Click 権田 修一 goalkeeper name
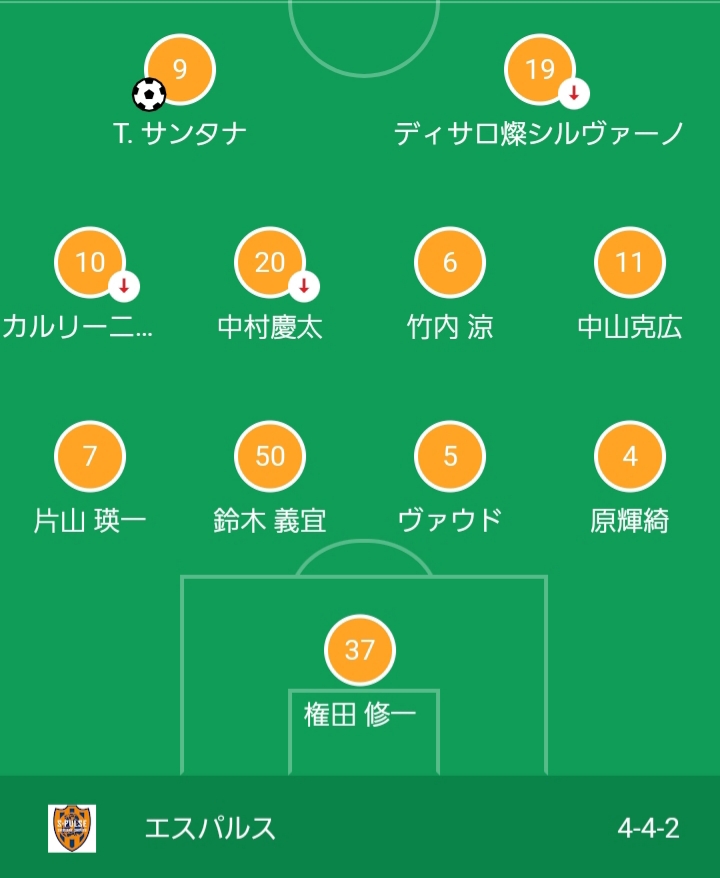Screen dimensions: 720x878 pyautogui.click(x=360, y=714)
